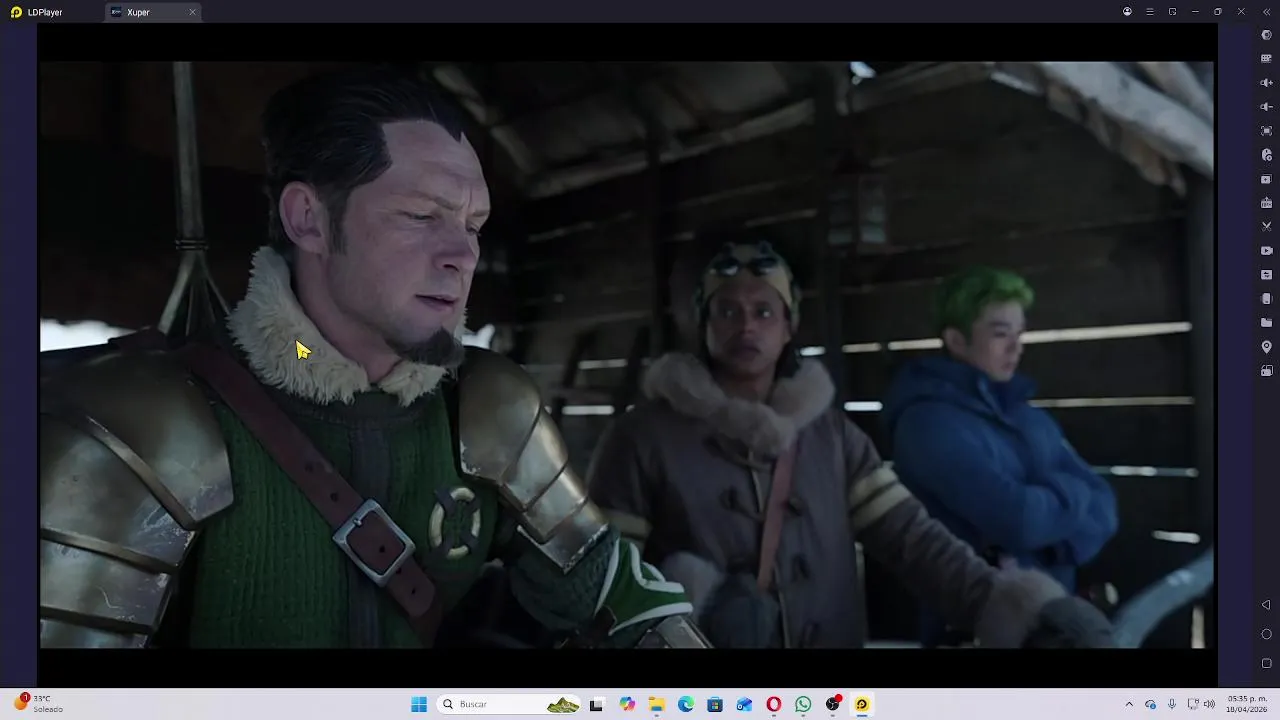Image resolution: width=1280 pixels, height=720 pixels.
Task: Open OBS Studio from the taskbar
Action: (832, 704)
